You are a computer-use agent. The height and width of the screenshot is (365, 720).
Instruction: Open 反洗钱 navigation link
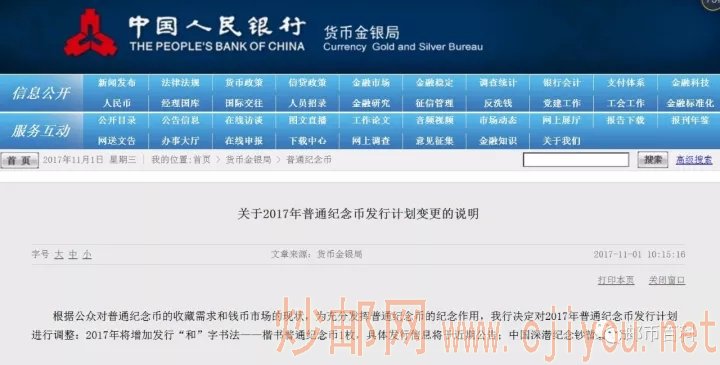[x=498, y=103]
